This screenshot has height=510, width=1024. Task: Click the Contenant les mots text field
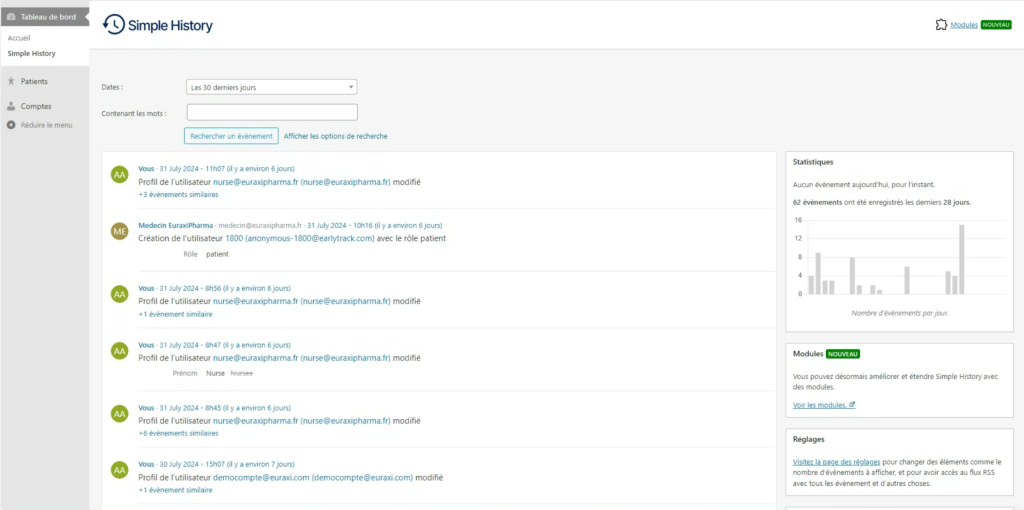point(272,112)
